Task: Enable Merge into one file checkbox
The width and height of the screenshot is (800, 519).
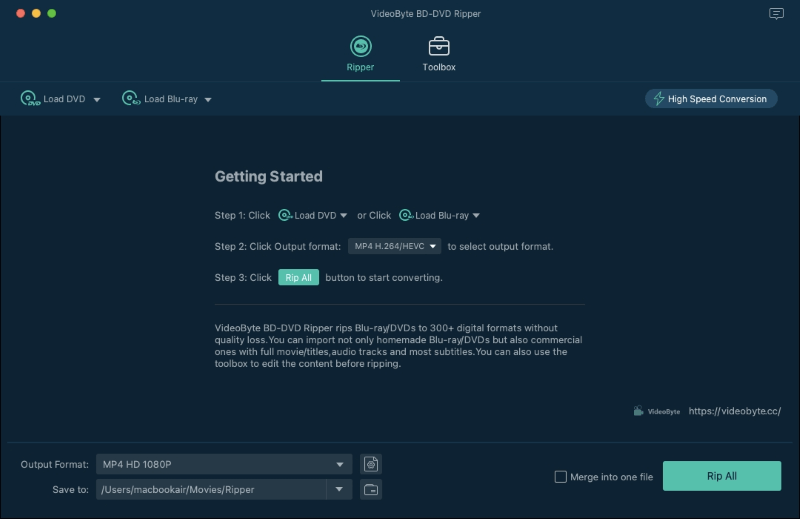Action: coord(561,477)
